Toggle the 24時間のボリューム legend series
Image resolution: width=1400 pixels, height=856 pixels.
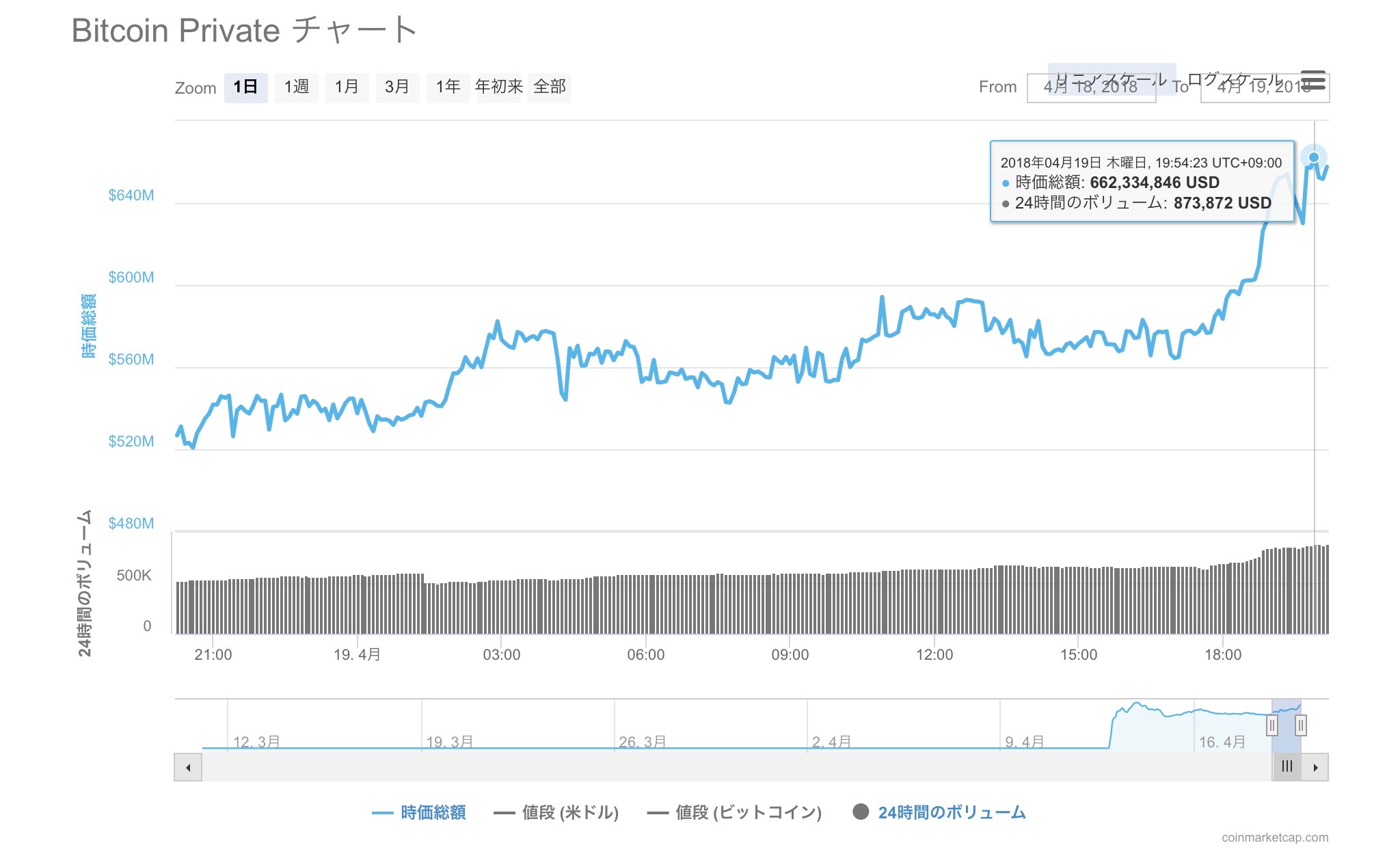click(x=939, y=812)
